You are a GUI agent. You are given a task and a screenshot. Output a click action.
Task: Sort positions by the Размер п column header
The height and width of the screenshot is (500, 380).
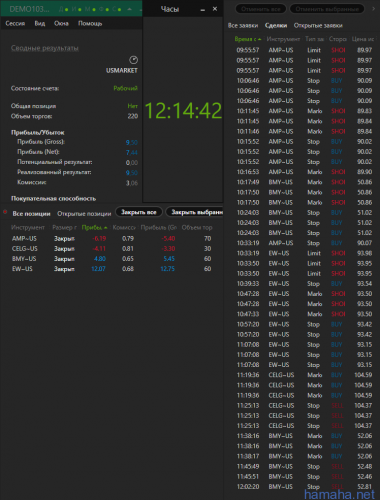coord(64,227)
